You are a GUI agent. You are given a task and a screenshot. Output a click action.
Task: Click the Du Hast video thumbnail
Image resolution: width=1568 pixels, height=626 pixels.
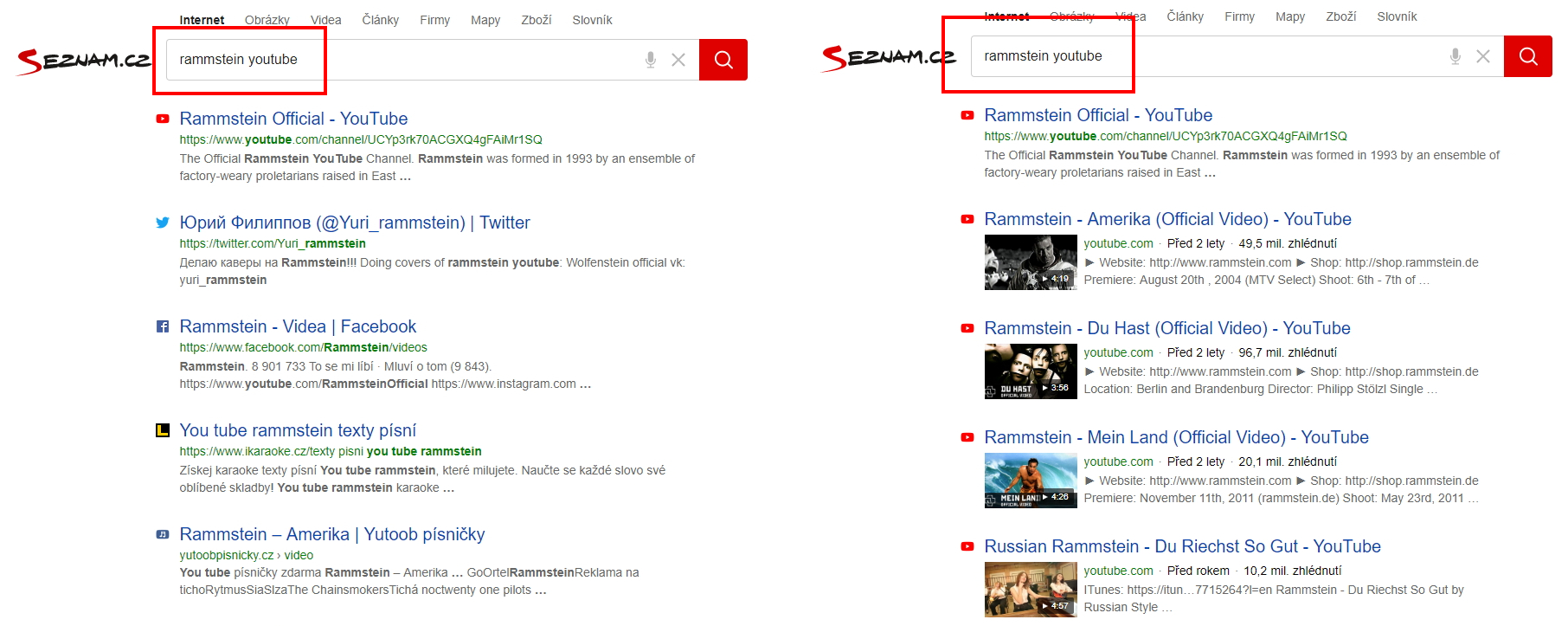[x=1031, y=371]
